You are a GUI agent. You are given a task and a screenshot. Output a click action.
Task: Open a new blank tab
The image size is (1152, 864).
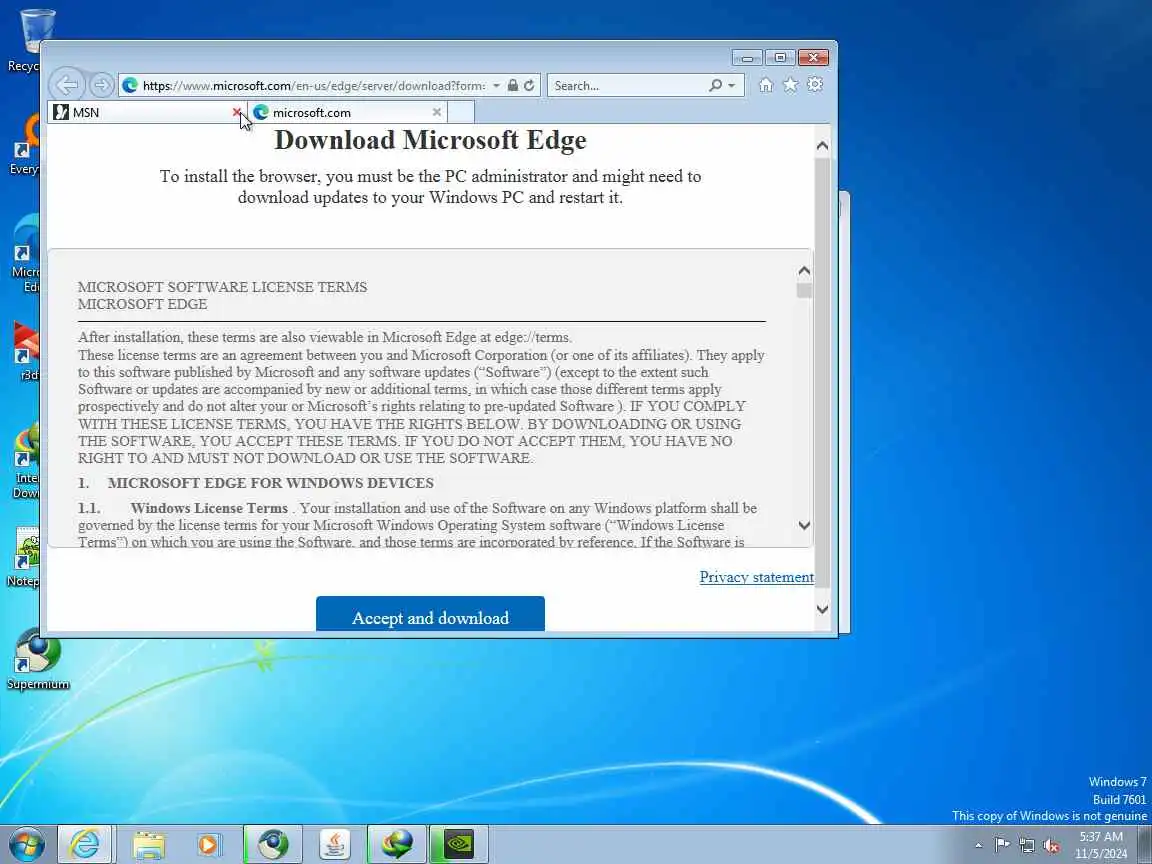click(x=461, y=112)
